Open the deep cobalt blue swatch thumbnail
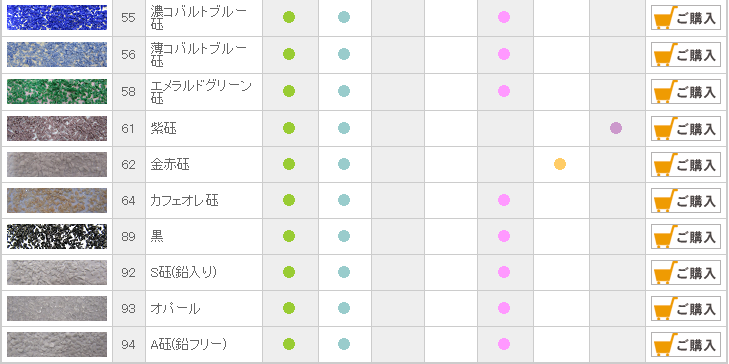The height and width of the screenshot is (364, 729). tap(57, 18)
